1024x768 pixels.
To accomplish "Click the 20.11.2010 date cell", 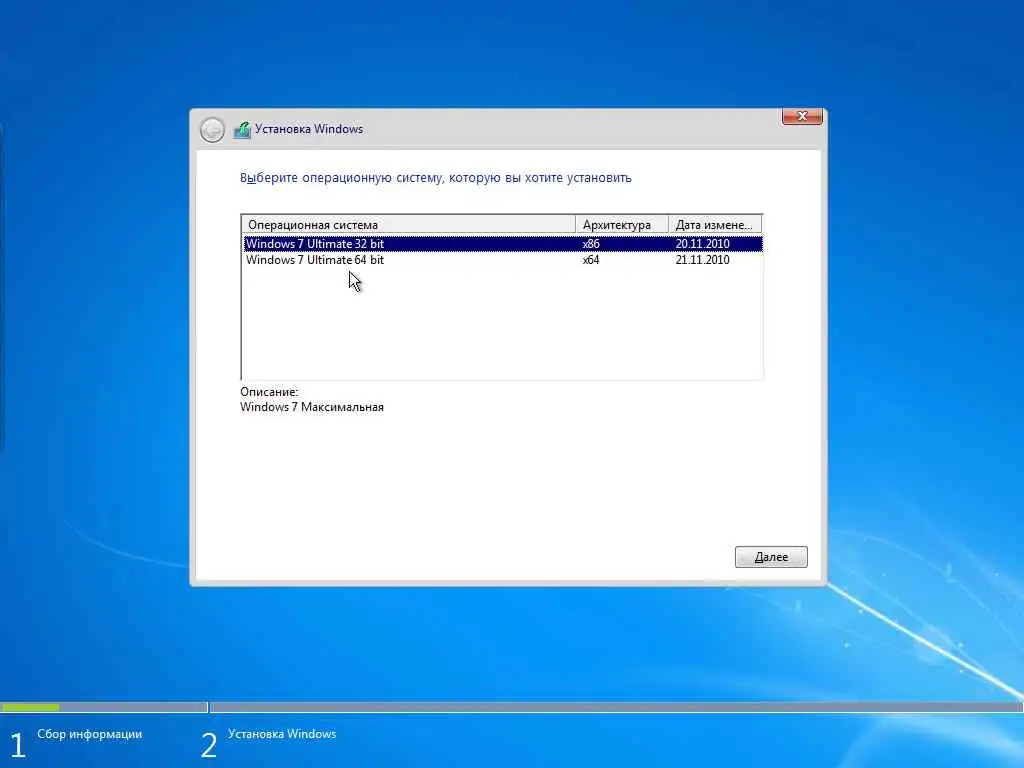I will tap(703, 244).
